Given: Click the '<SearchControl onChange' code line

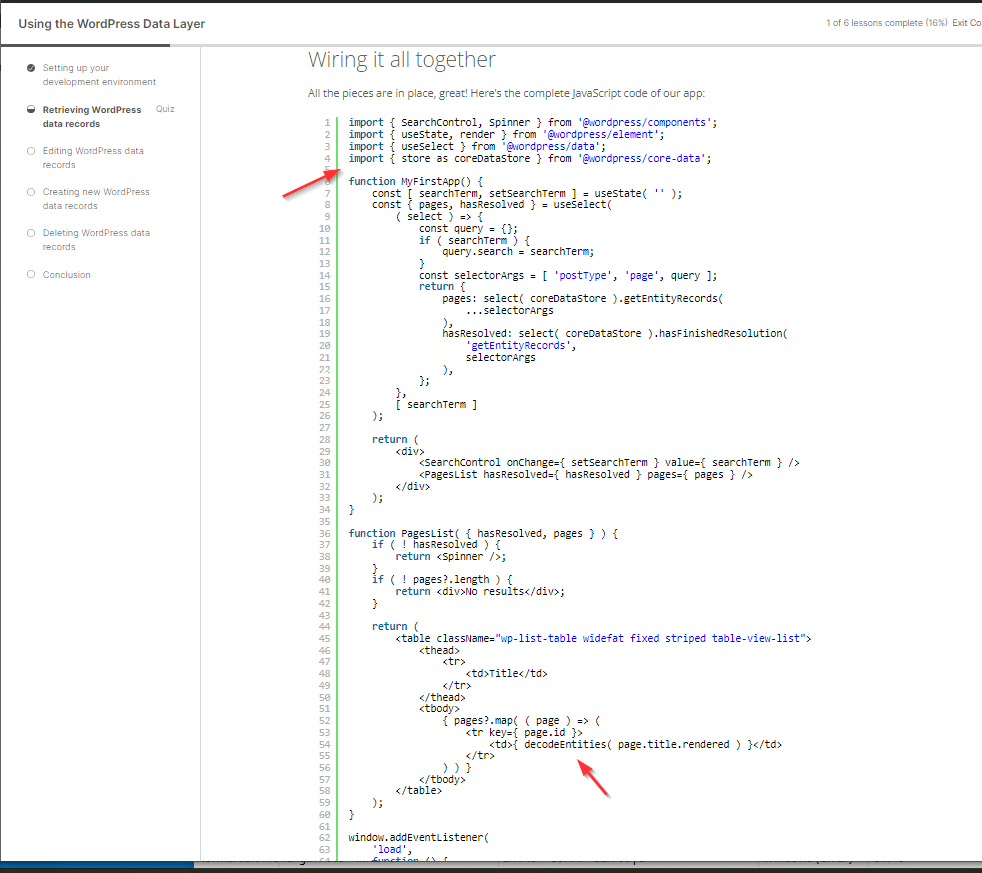Looking at the screenshot, I should point(609,463).
